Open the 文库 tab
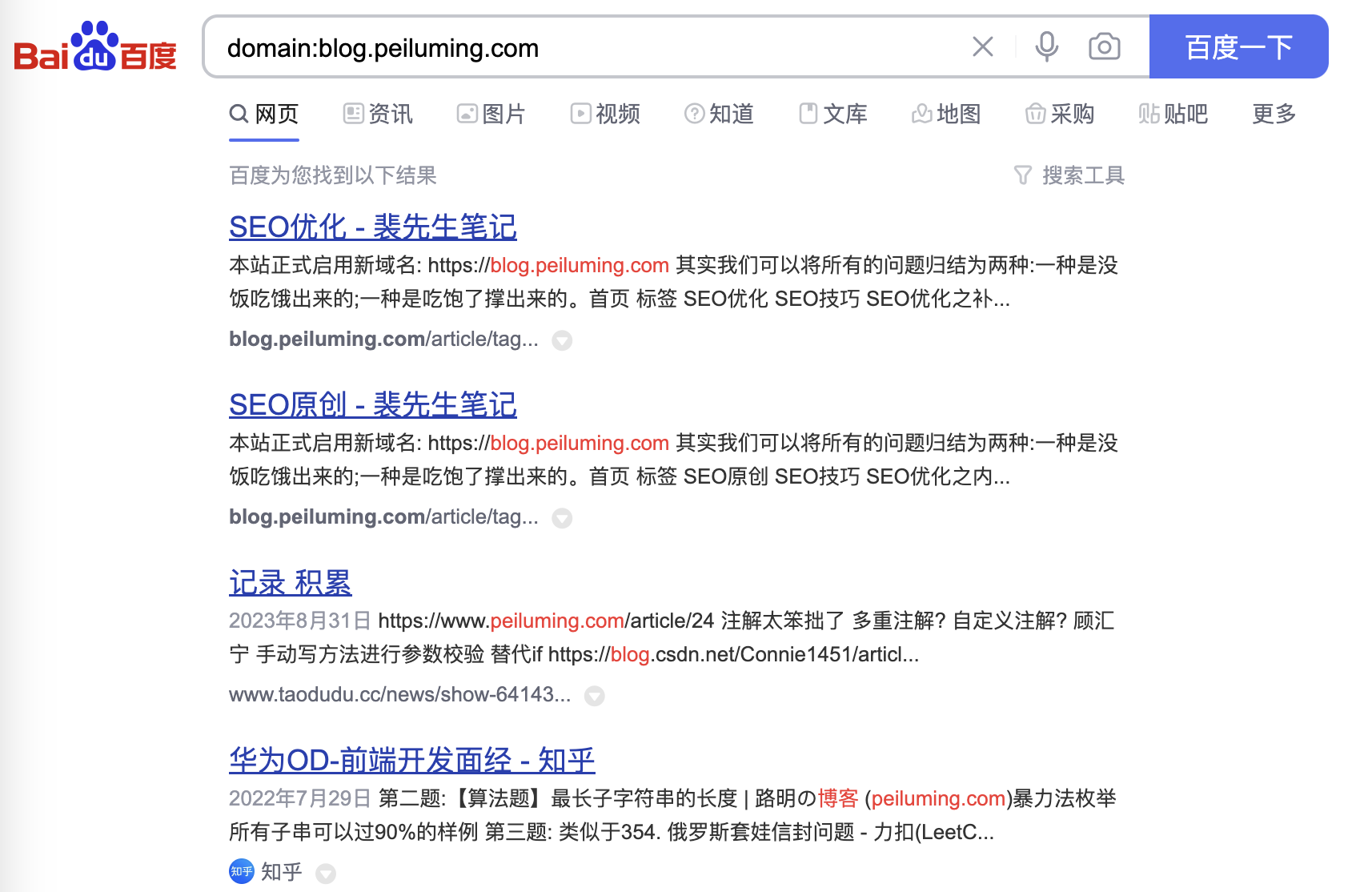1372x892 pixels. [x=833, y=114]
